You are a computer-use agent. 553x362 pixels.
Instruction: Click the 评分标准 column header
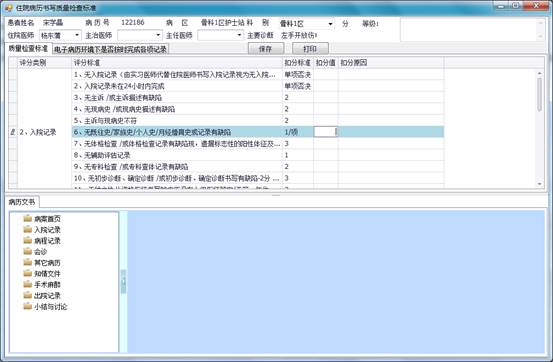click(x=177, y=63)
